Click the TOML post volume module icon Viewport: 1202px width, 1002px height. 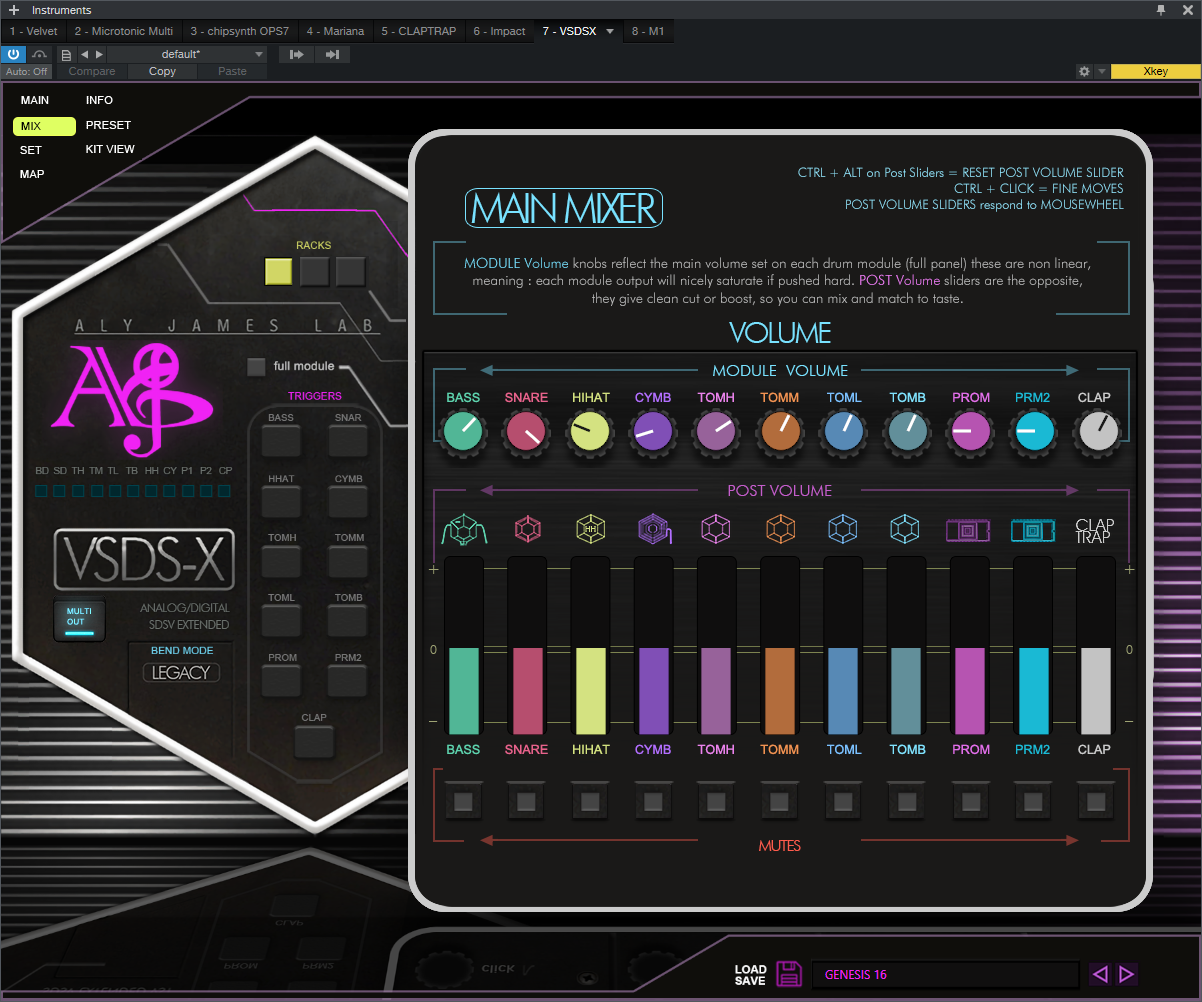[x=843, y=529]
